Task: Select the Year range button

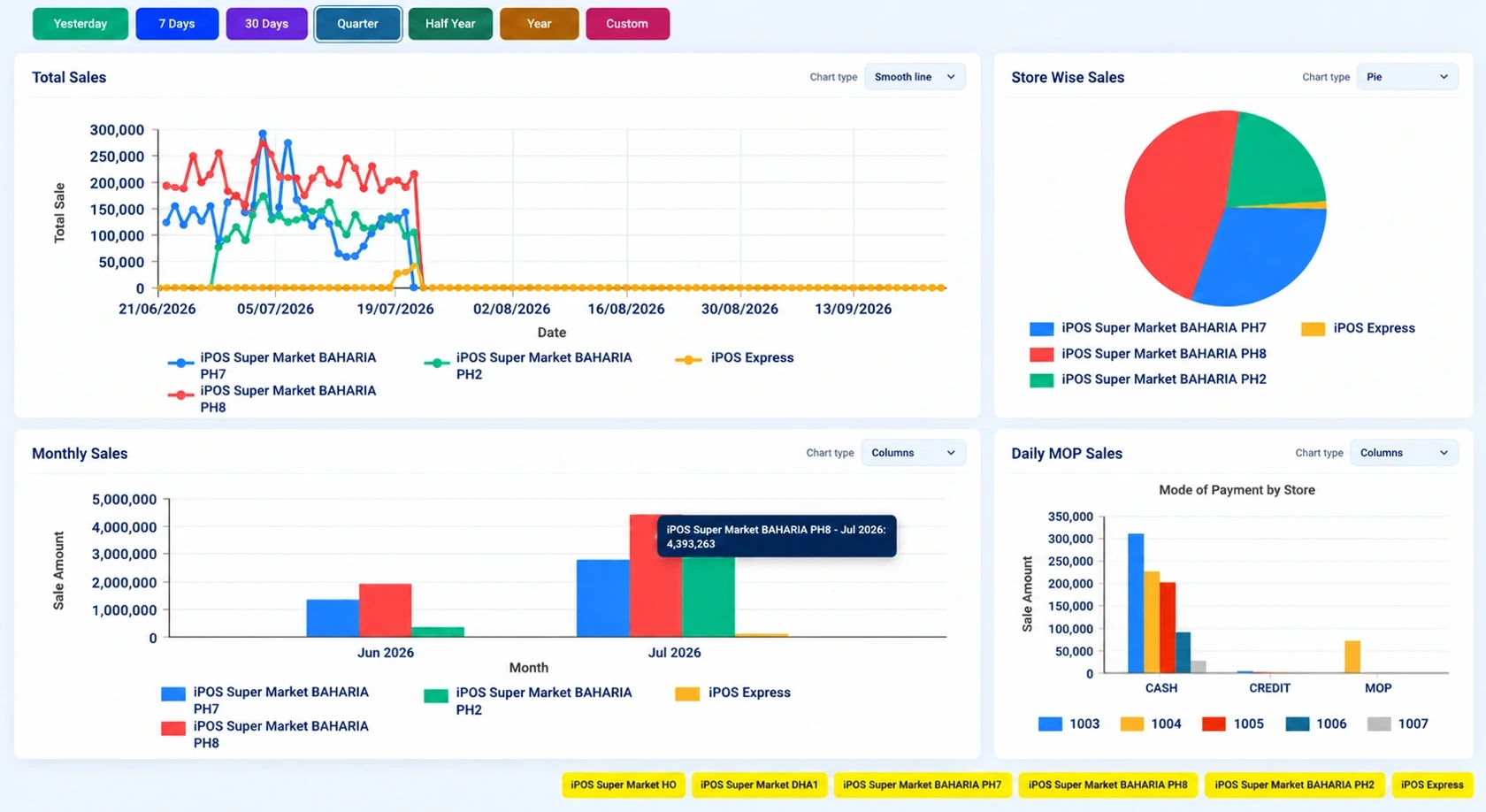Action: pos(539,24)
